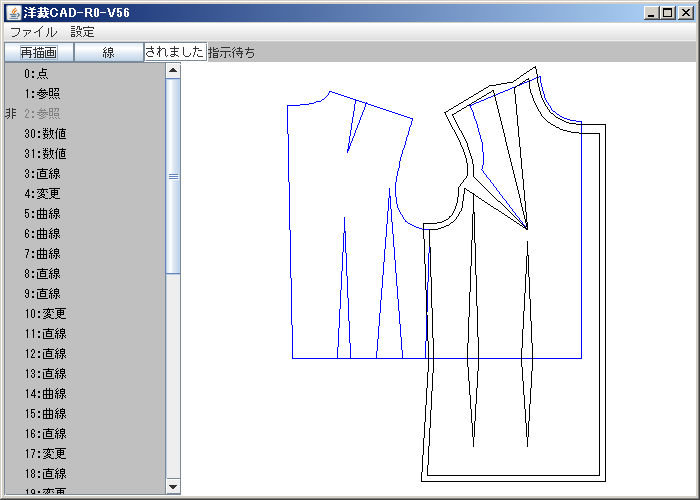Select list row 7:曲線
The height and width of the screenshot is (500, 700).
[85, 254]
